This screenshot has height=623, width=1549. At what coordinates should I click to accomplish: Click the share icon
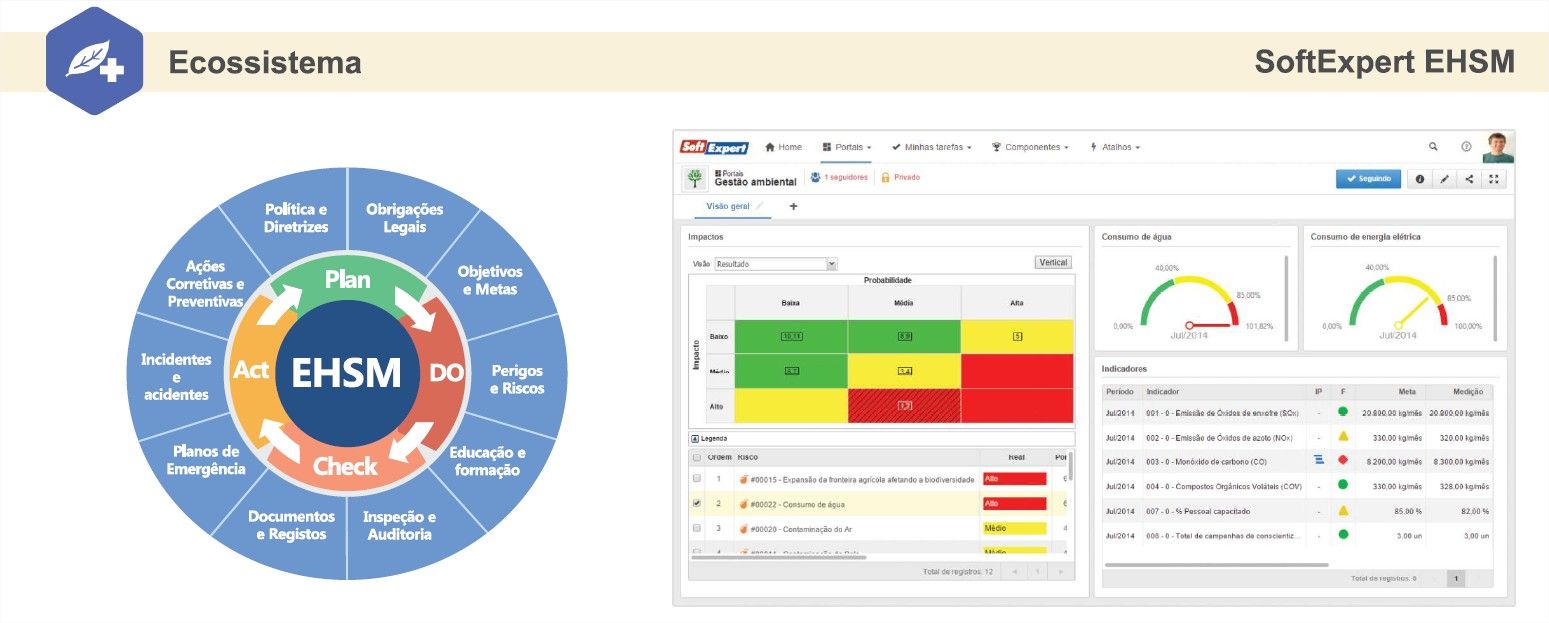click(1469, 179)
